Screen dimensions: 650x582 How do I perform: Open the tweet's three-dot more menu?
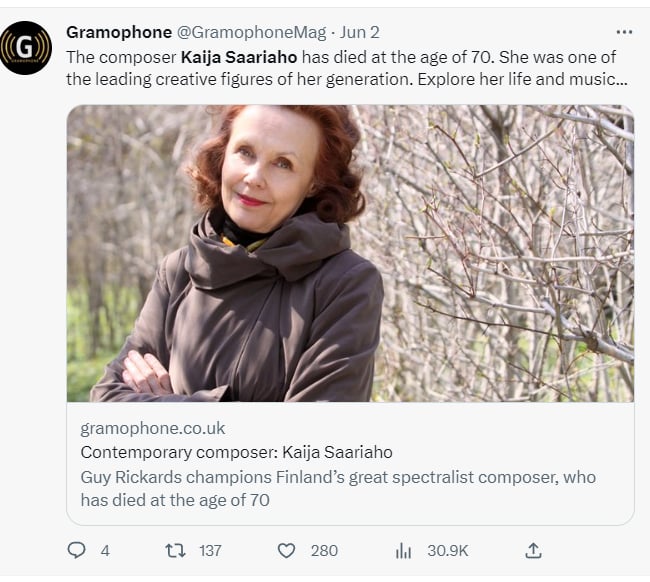[x=624, y=32]
